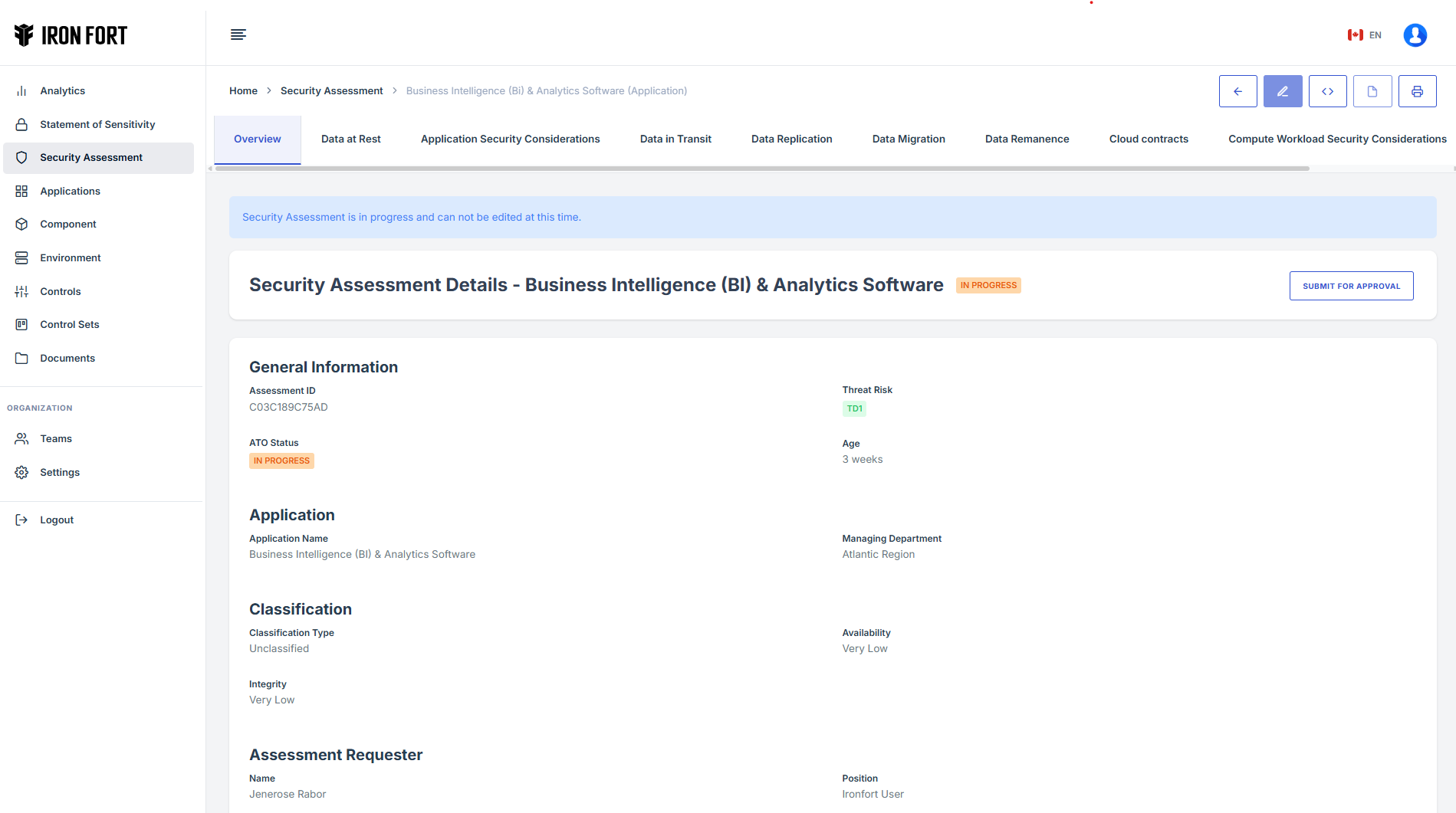Switch to the Data at Rest tab
This screenshot has width=1456, height=813.
tap(350, 139)
